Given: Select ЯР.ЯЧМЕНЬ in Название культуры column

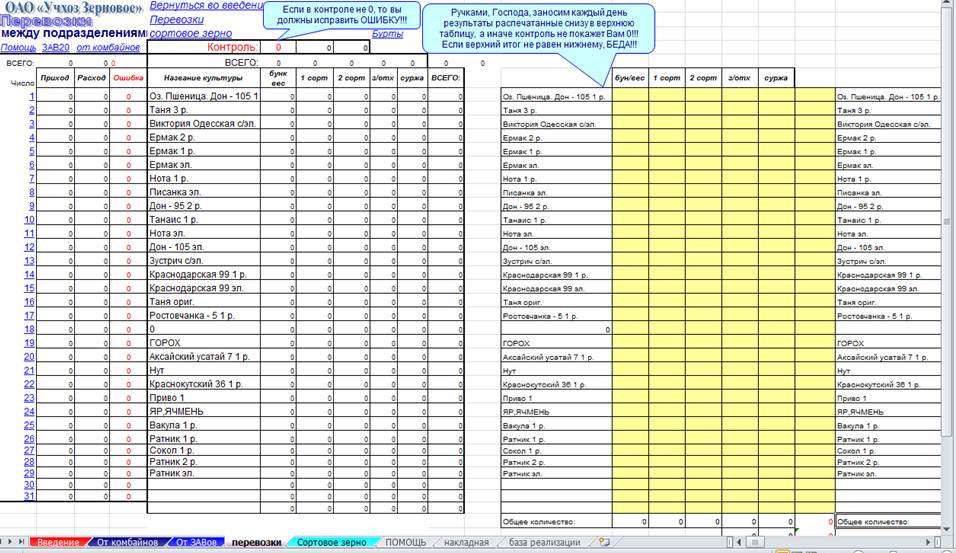Looking at the screenshot, I should coord(204,411).
